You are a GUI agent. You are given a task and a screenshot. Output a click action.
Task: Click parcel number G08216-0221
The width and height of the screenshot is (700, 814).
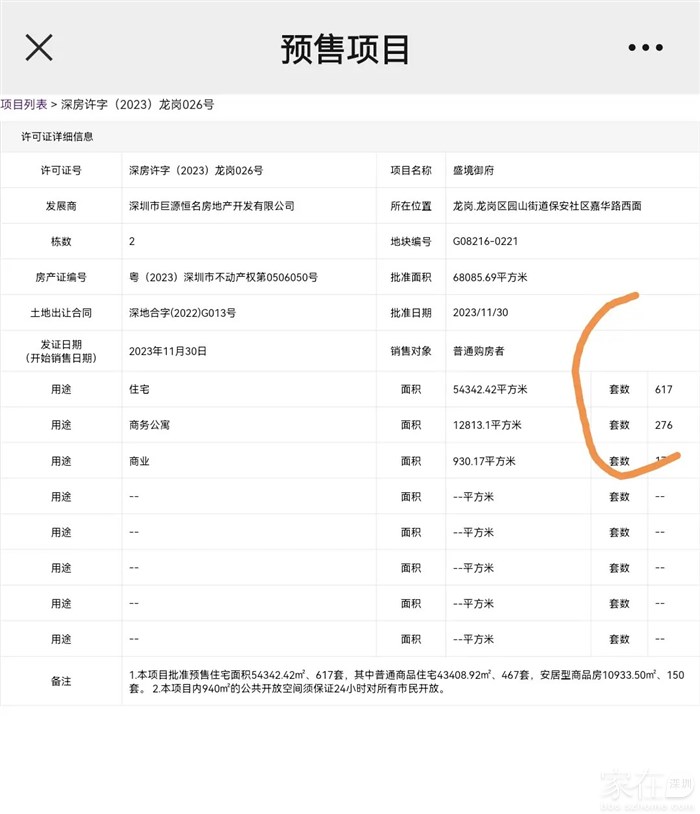coord(485,242)
